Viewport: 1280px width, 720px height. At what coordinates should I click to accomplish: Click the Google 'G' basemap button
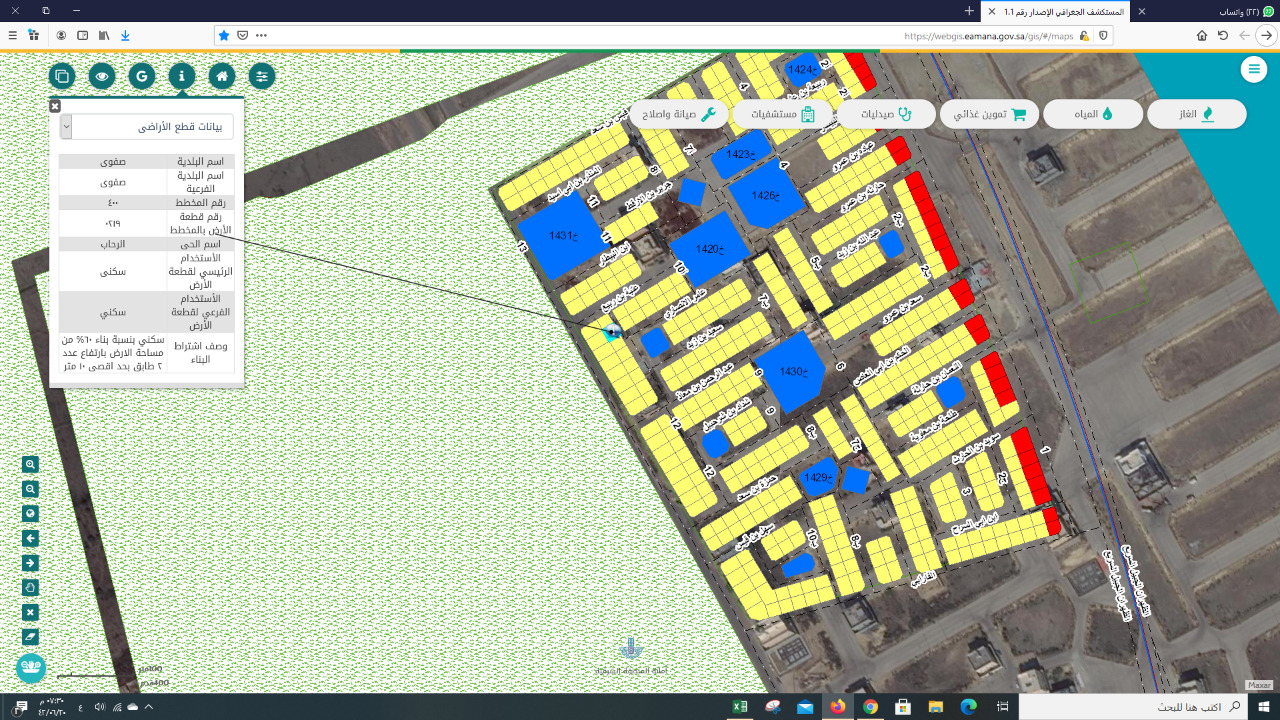[x=142, y=76]
